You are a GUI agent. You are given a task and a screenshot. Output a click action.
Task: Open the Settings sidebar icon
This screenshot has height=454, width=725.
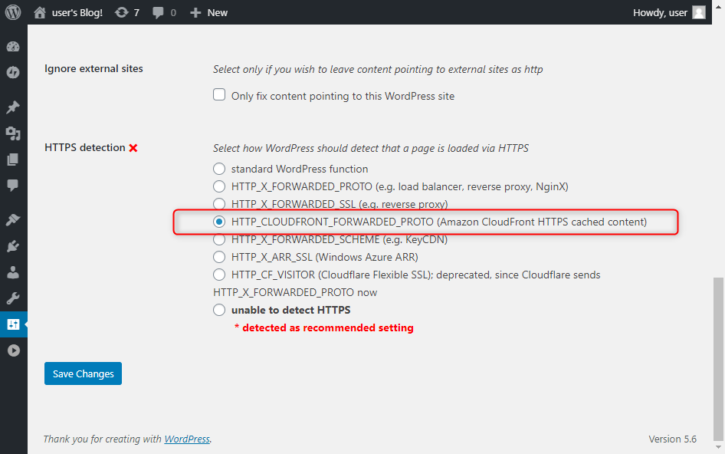[x=13, y=324]
